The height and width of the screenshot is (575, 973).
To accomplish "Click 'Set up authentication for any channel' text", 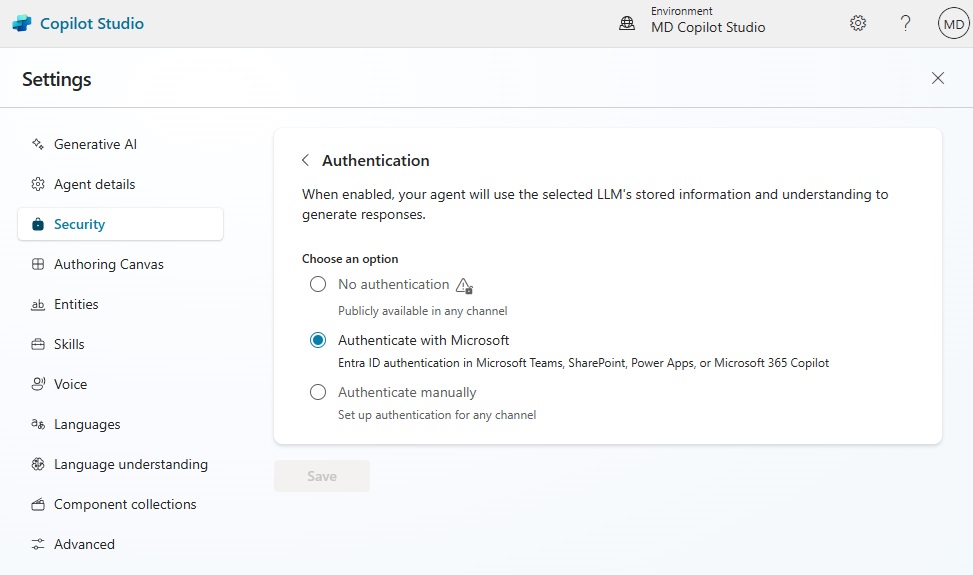I will pyautogui.click(x=437, y=415).
